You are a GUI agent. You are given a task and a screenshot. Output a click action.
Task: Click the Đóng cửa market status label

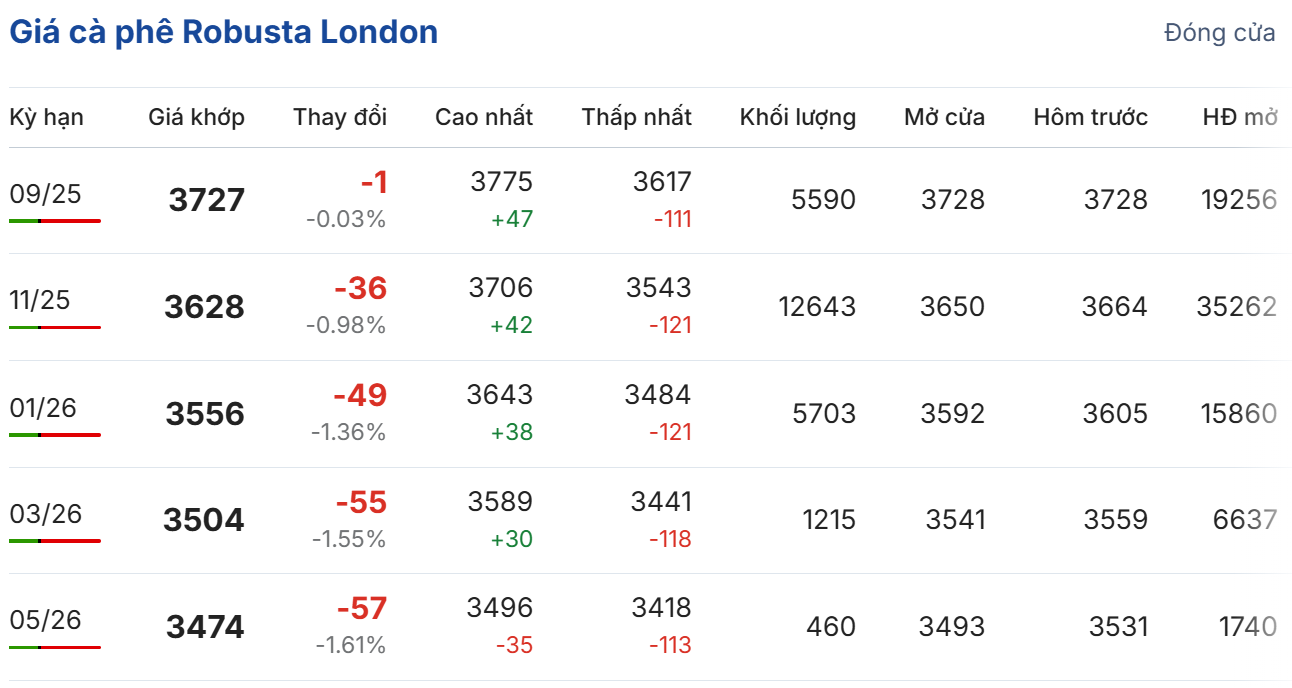pos(1219,33)
